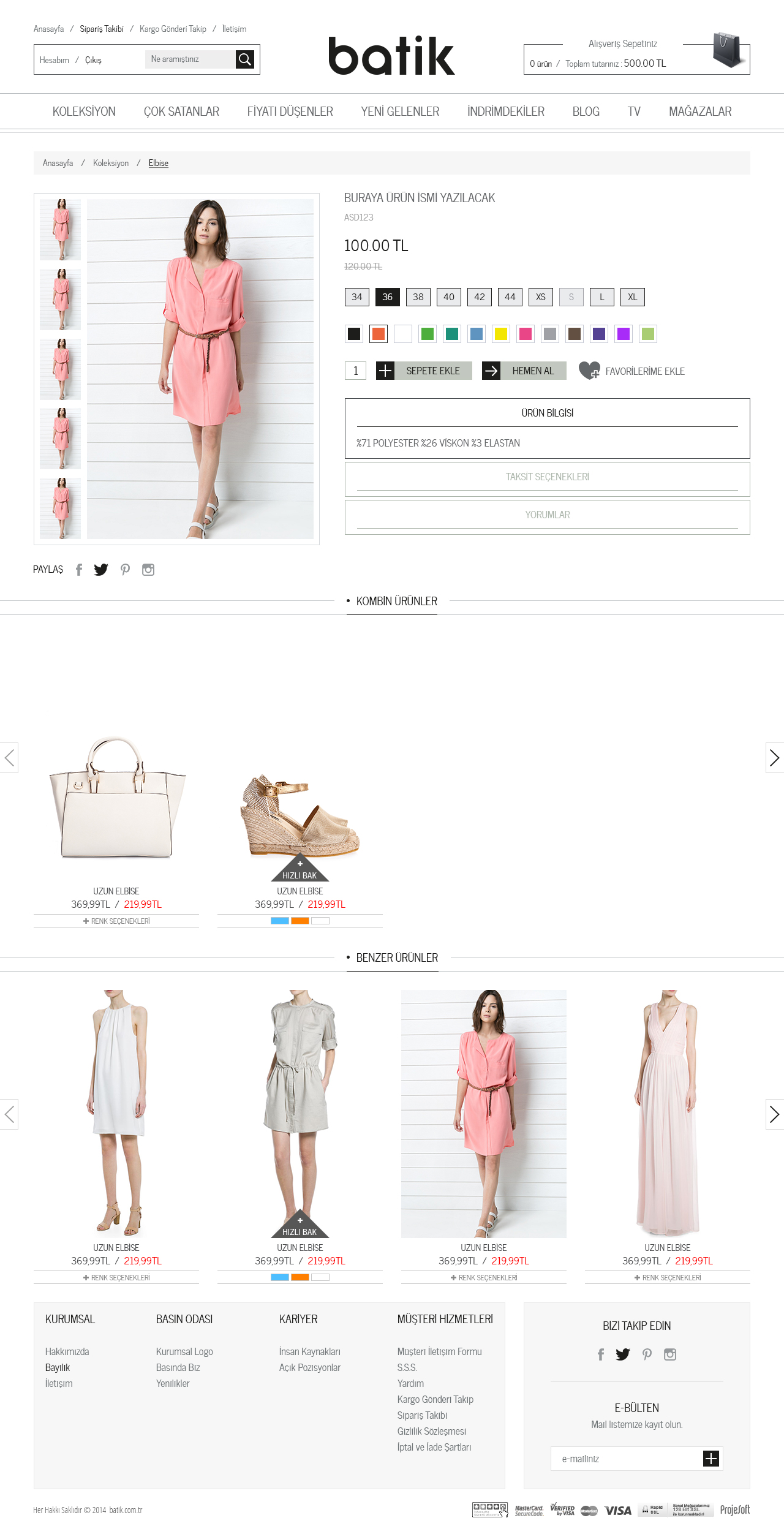Image resolution: width=784 pixels, height=1537 pixels.
Task: Open the shopping bag cart icon
Action: 727,50
